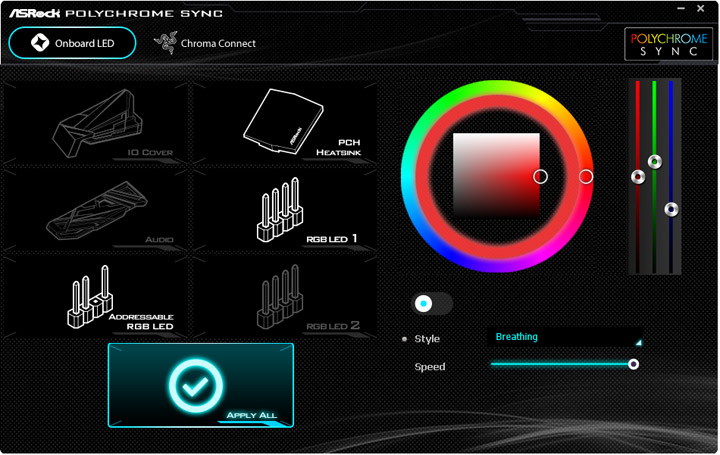The height and width of the screenshot is (455, 720).
Task: Click the Style label bullet
Action: (x=404, y=339)
